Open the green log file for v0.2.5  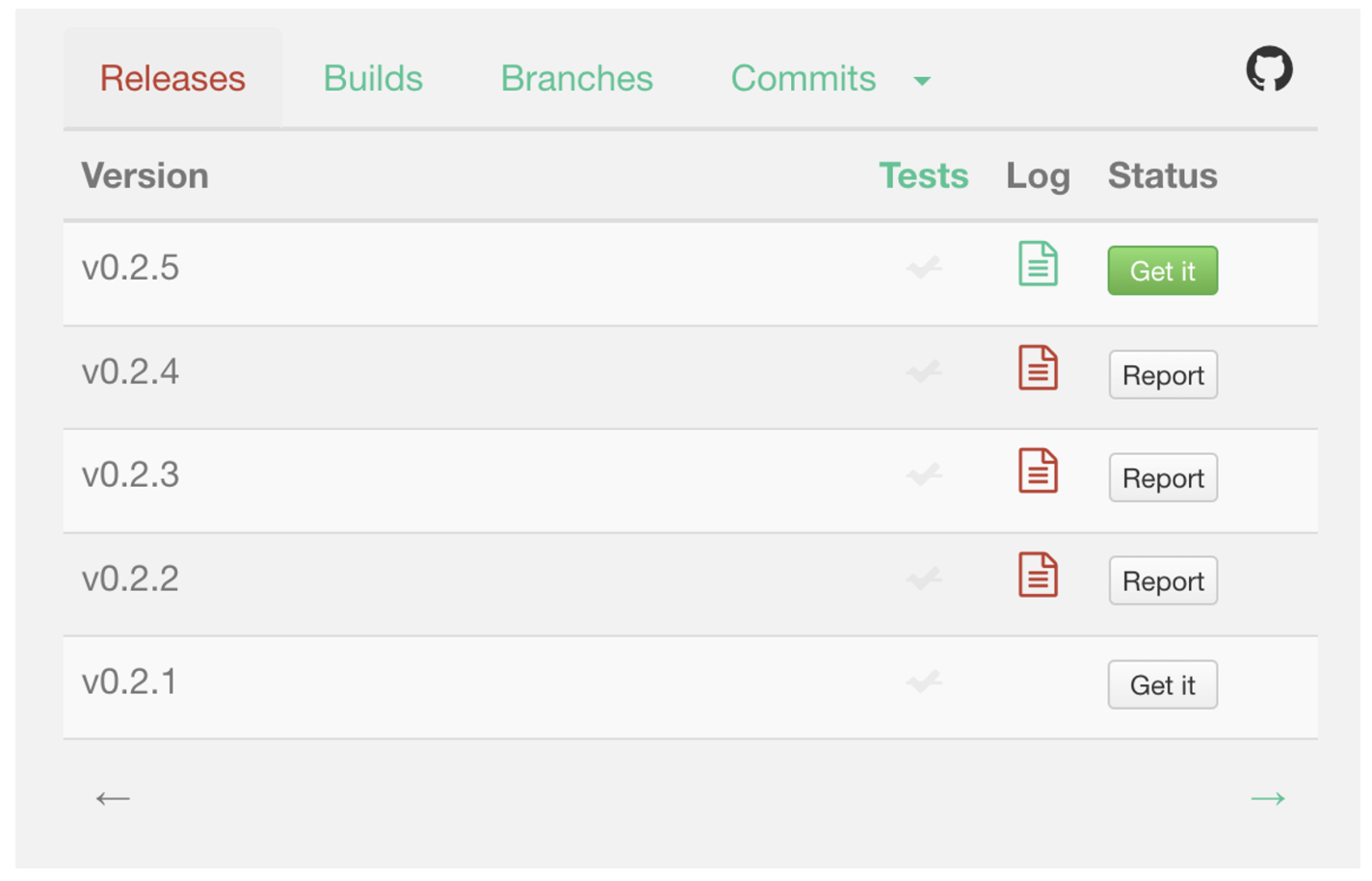click(x=1038, y=264)
